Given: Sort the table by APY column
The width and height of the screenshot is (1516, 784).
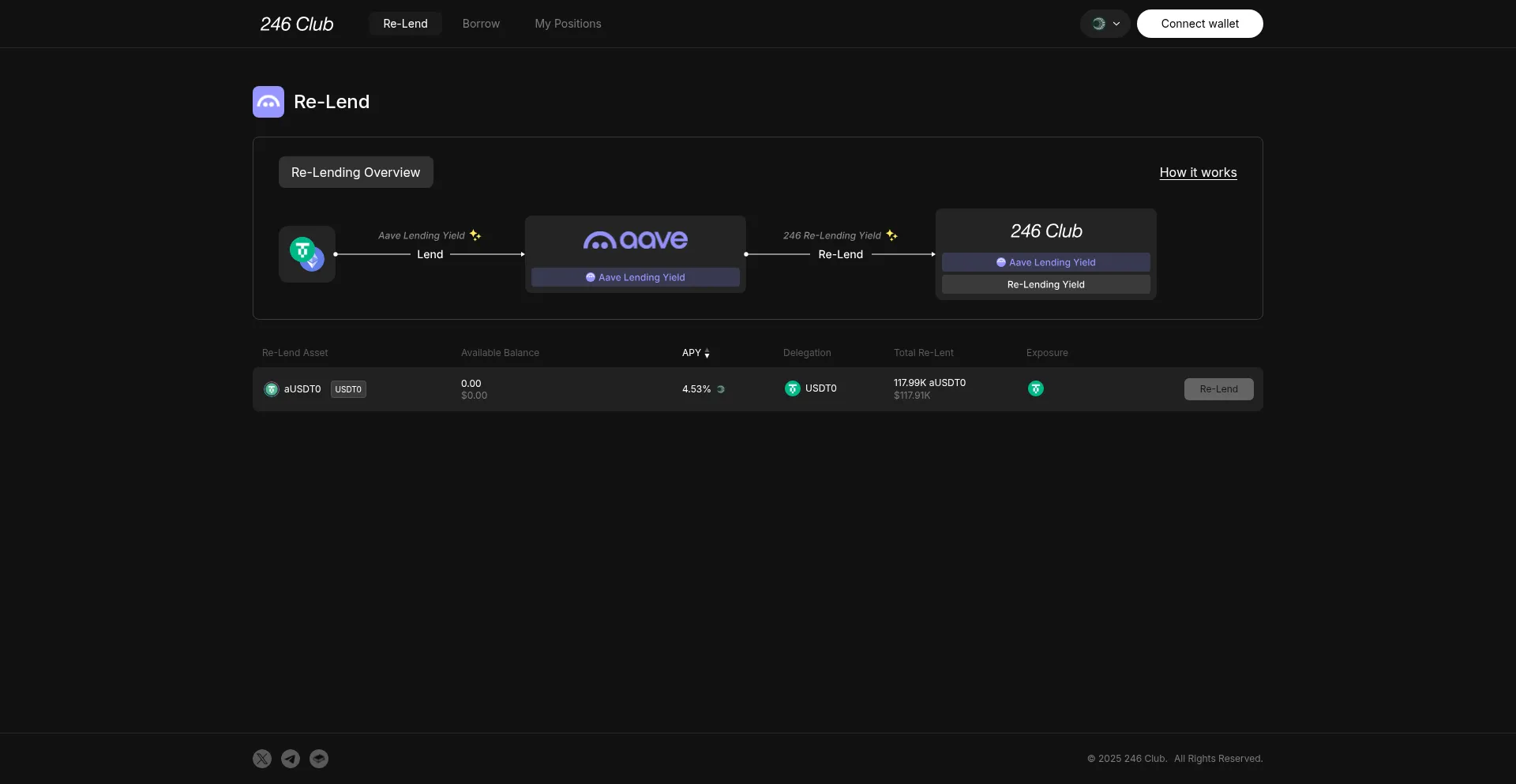Looking at the screenshot, I should pos(696,353).
